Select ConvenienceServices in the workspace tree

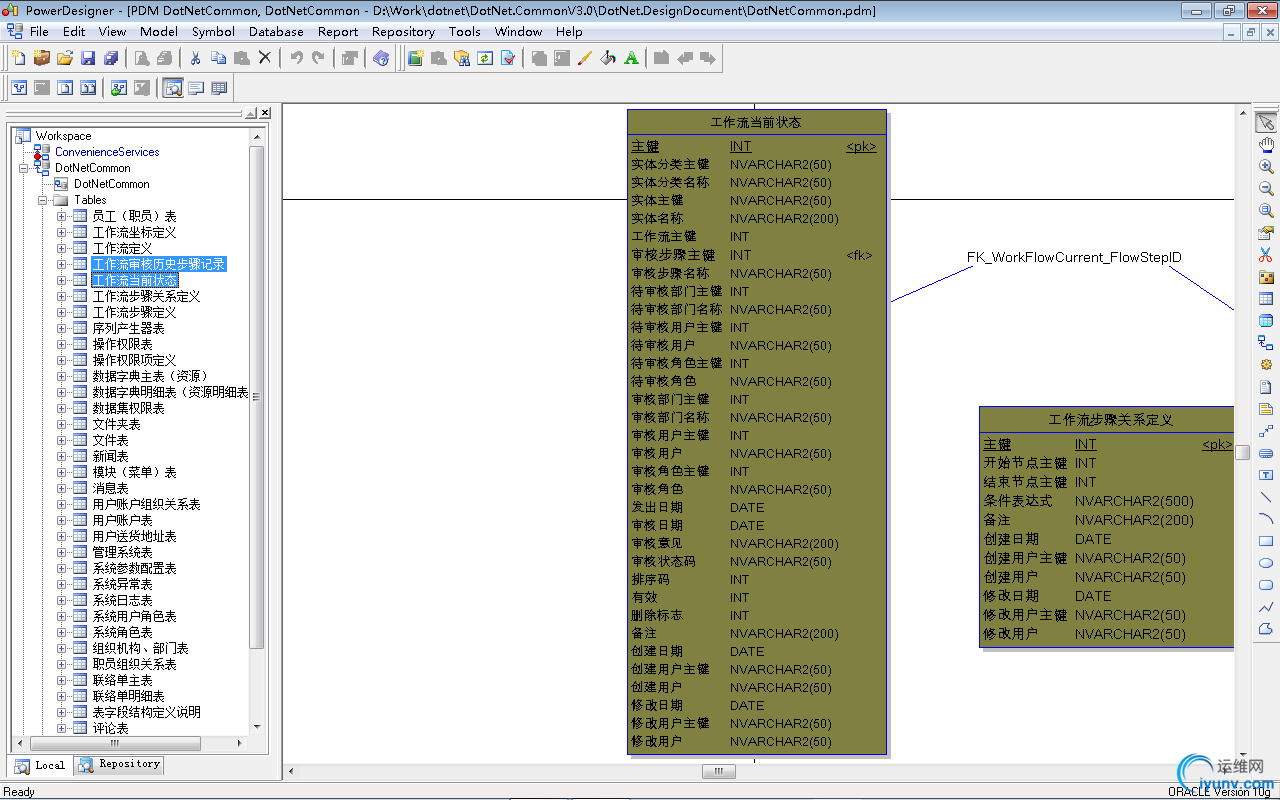107,152
